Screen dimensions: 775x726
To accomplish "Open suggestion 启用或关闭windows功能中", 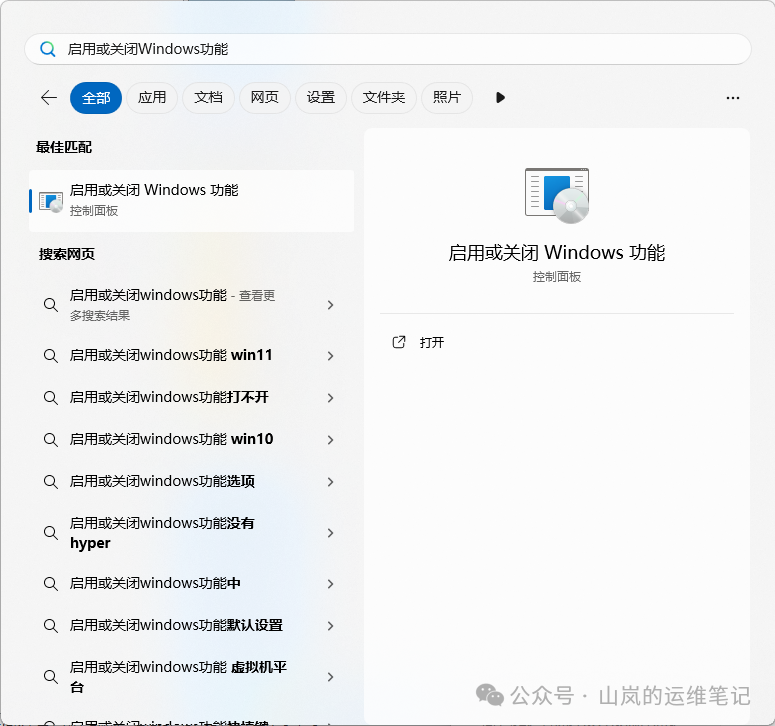I will [191, 584].
